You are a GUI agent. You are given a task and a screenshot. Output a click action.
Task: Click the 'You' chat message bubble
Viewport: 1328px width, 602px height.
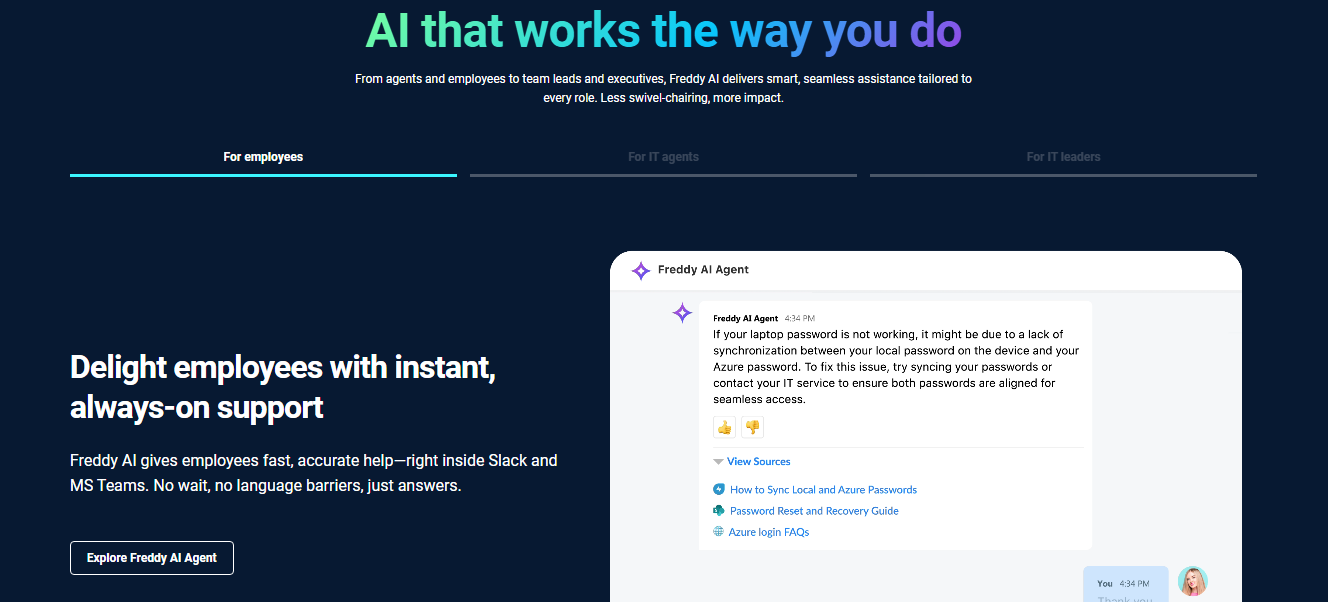click(1125, 584)
